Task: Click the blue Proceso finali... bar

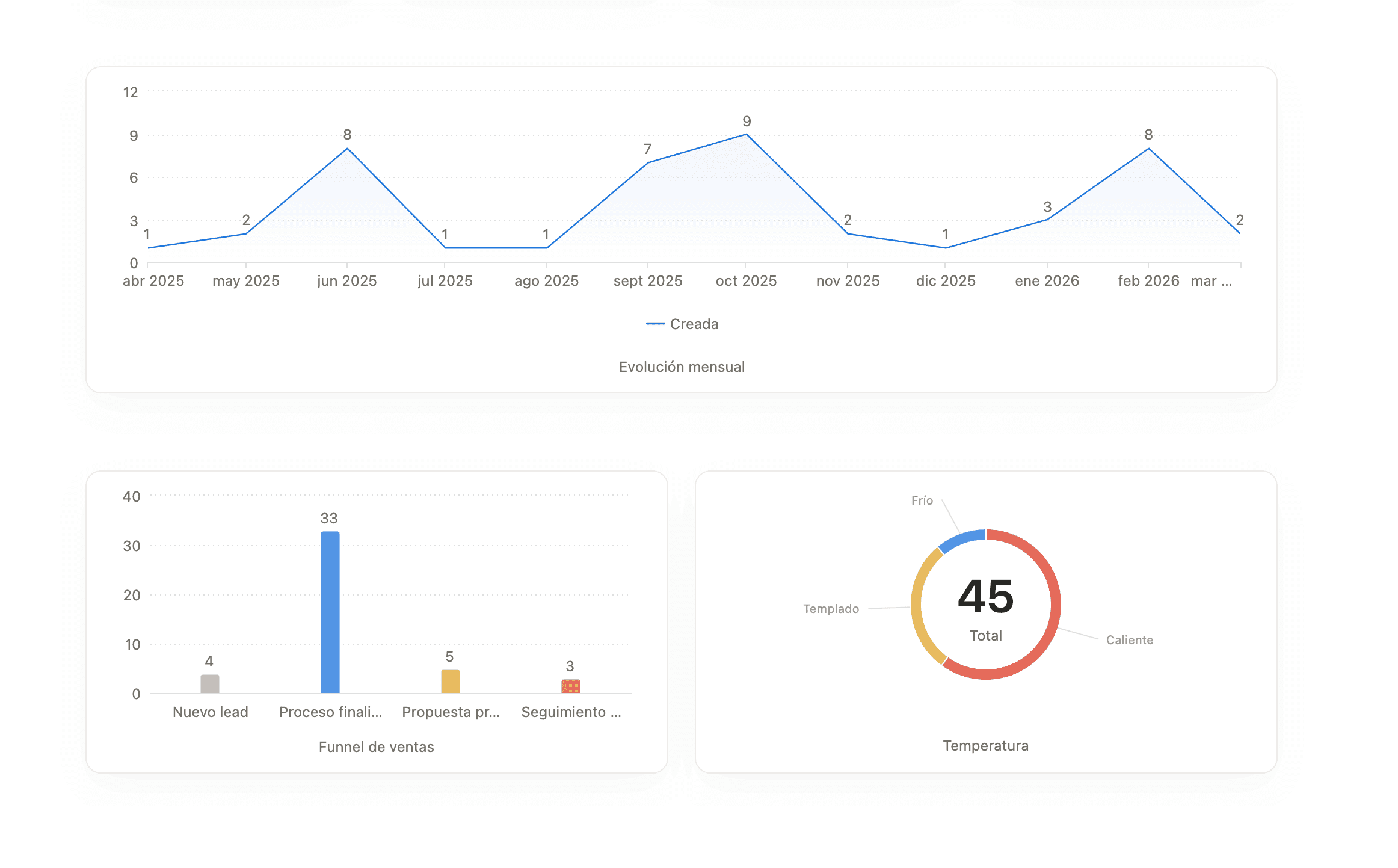Action: coord(330,612)
